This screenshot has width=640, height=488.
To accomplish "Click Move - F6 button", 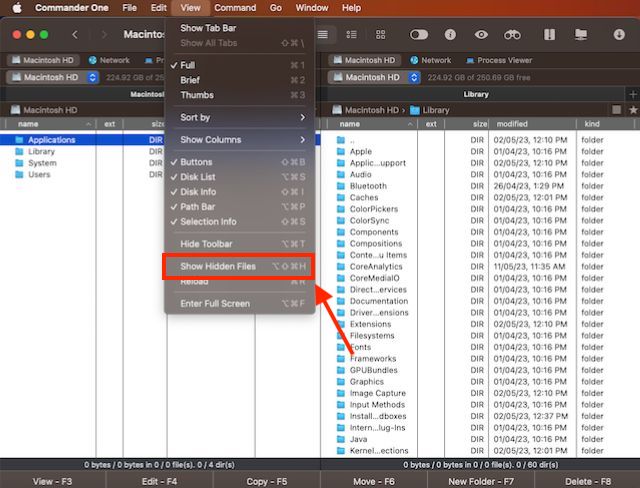I will tap(373, 481).
